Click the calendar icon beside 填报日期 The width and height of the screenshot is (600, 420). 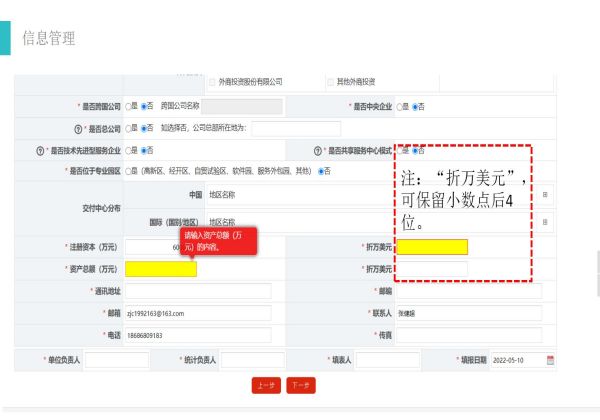[x=550, y=360]
